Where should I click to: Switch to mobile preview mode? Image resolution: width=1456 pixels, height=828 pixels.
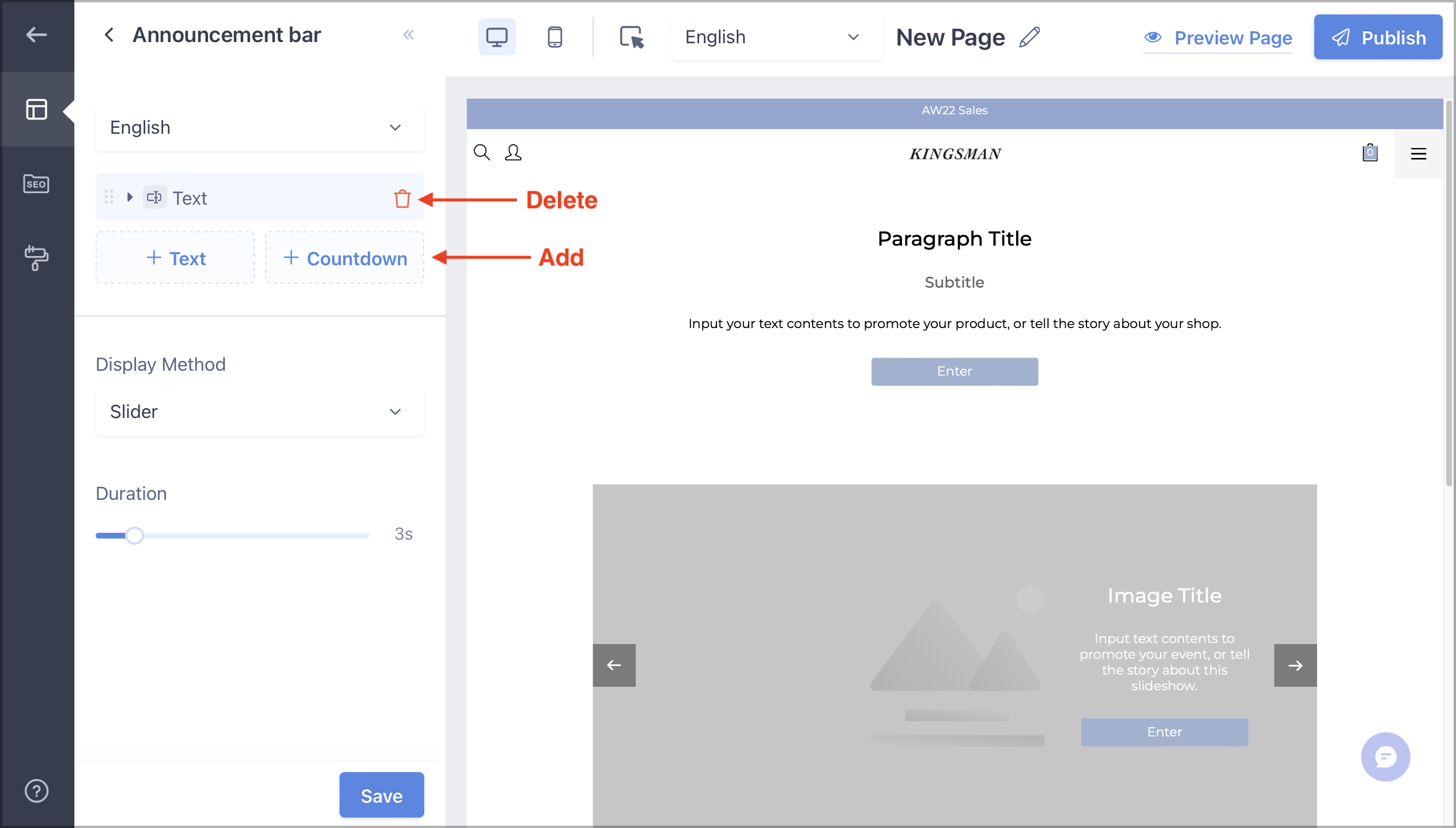[554, 36]
